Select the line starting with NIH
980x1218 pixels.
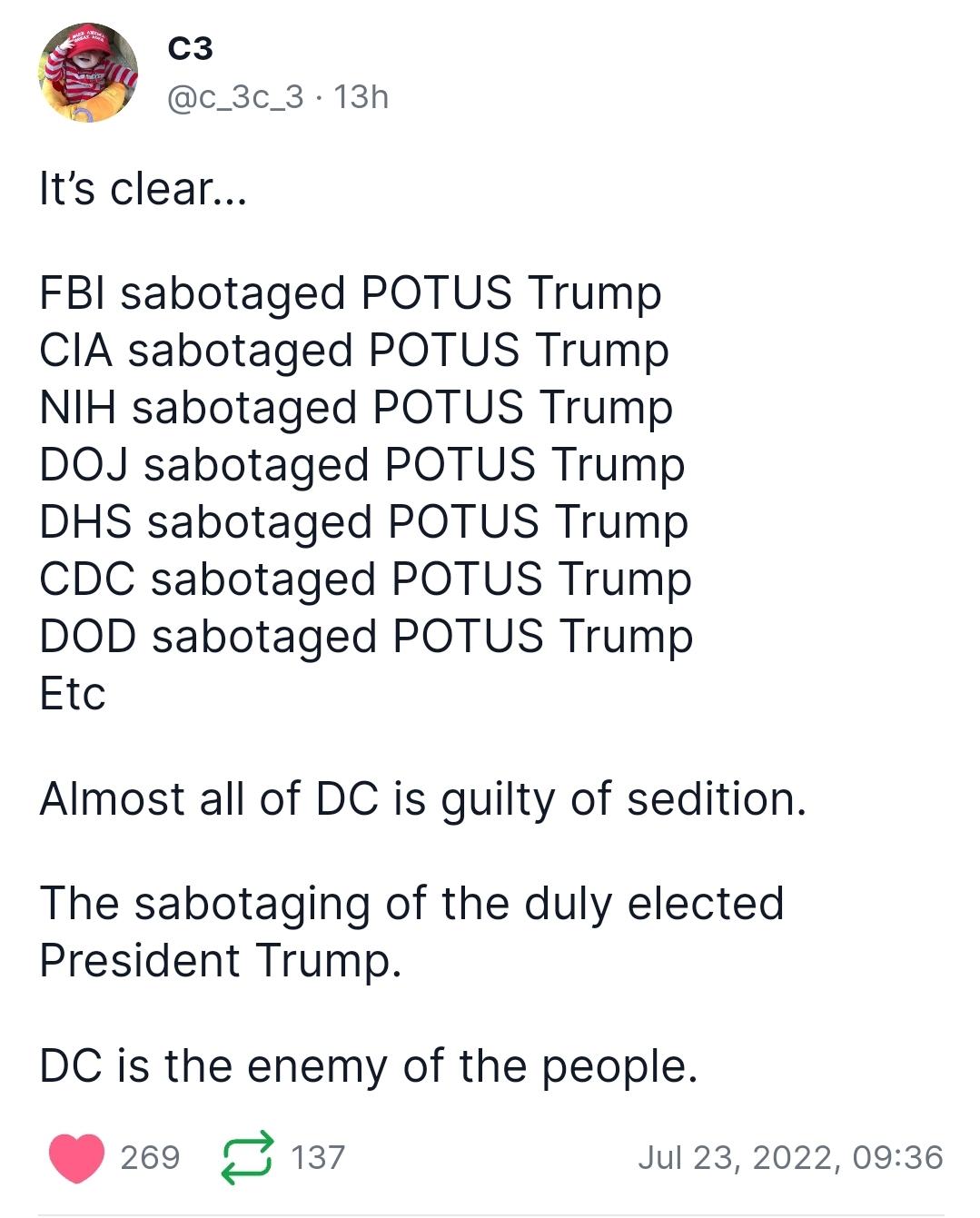(356, 408)
